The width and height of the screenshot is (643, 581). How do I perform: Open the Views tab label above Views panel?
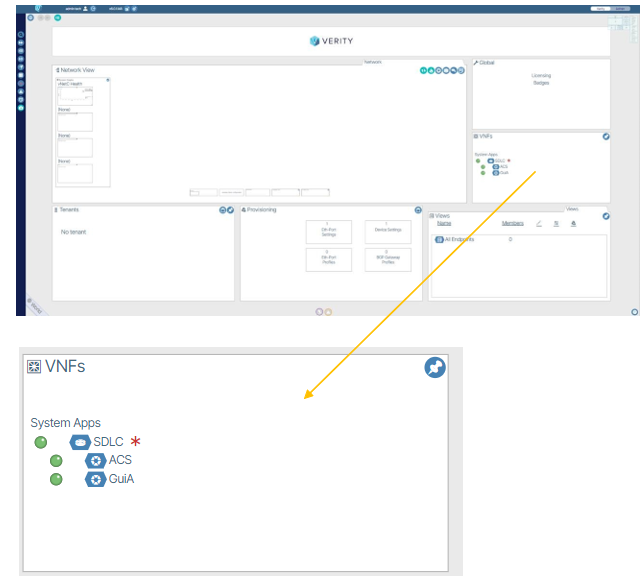pos(572,209)
